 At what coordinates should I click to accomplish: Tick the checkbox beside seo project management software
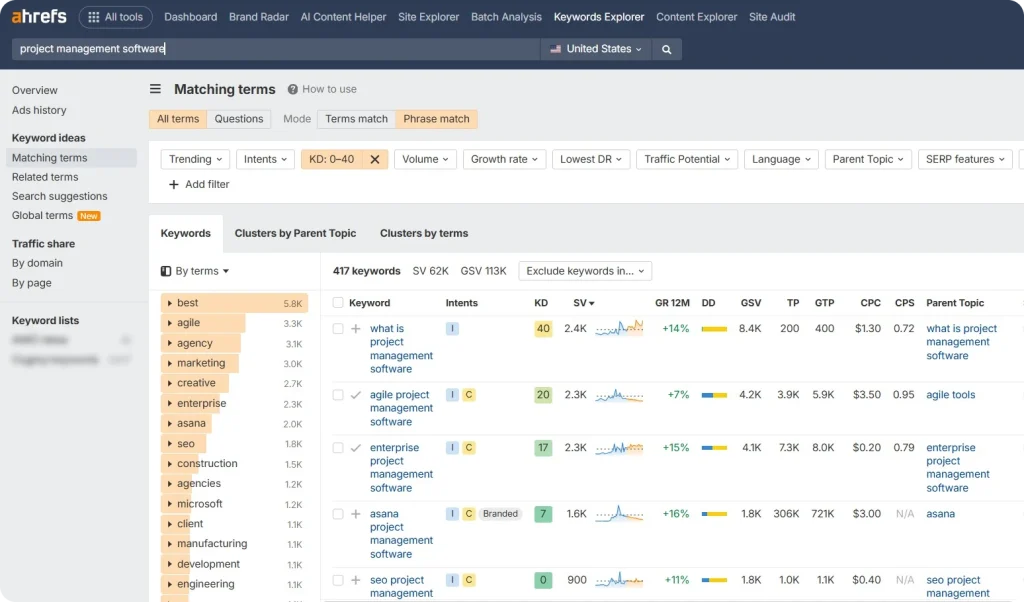pos(338,580)
